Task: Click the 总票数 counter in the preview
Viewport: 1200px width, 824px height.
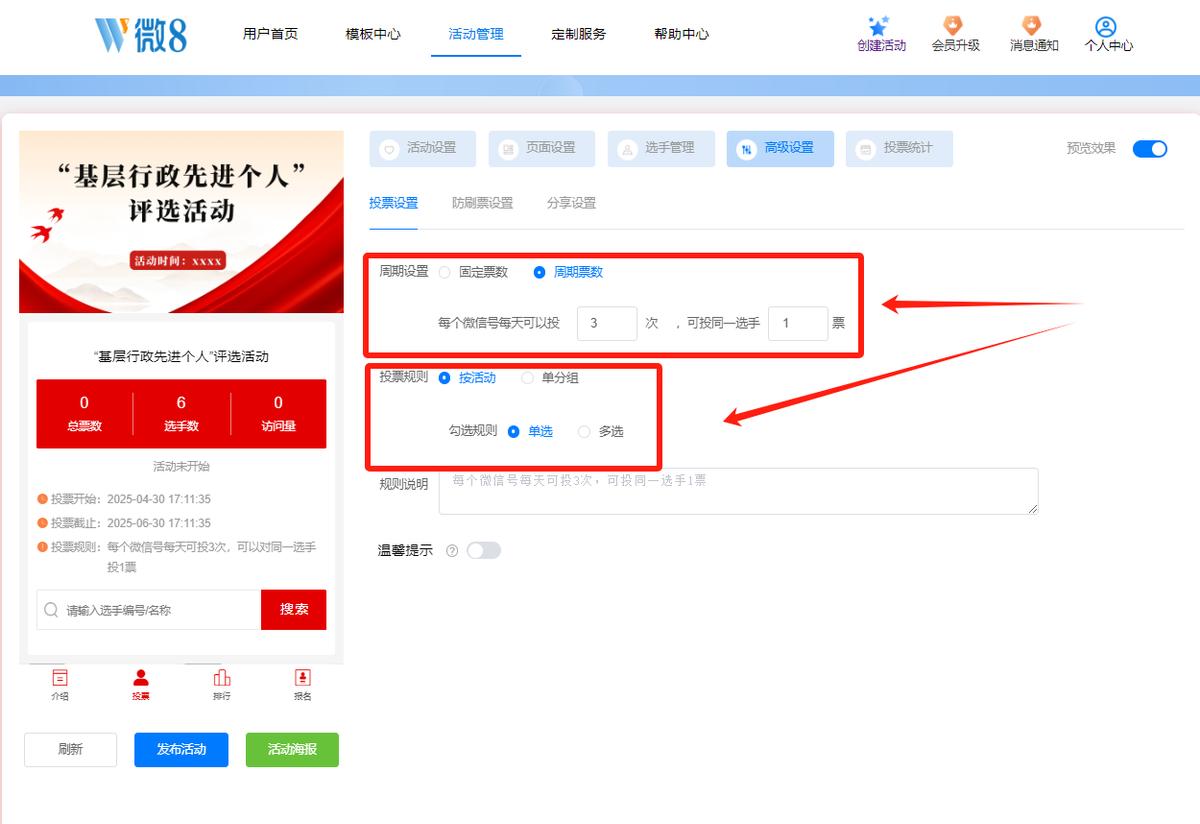Action: 84,414
